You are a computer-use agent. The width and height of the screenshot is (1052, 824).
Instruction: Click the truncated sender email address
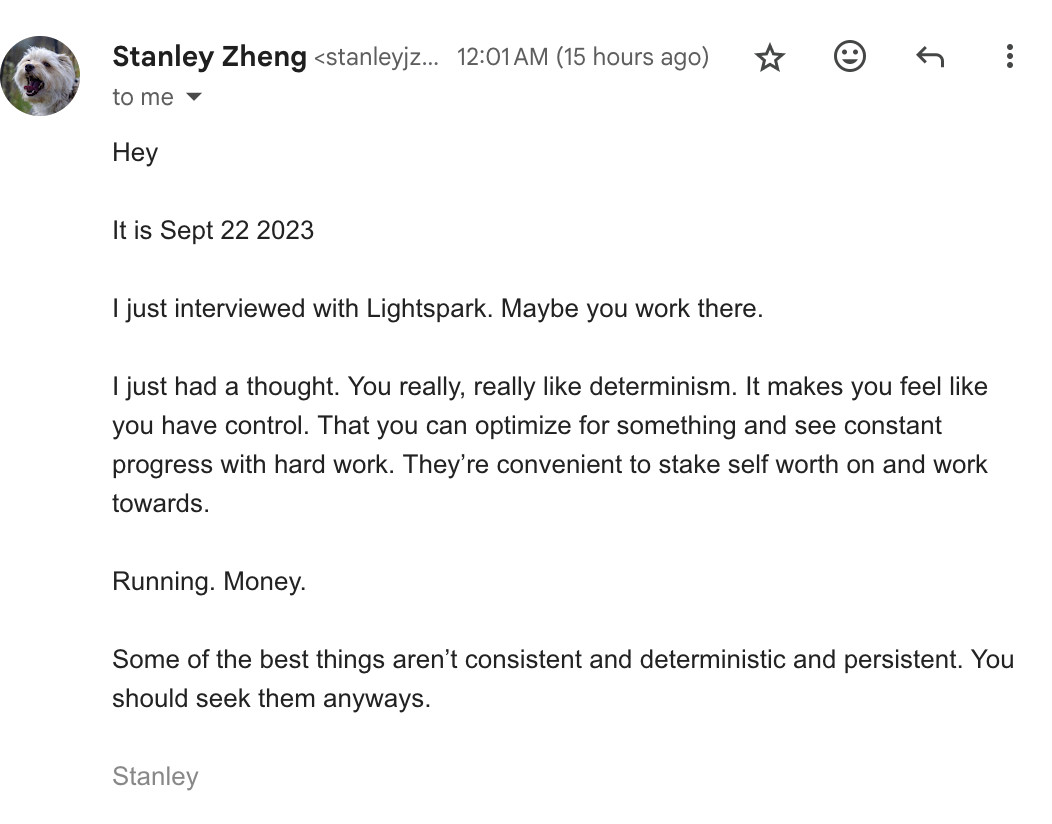[x=377, y=58]
